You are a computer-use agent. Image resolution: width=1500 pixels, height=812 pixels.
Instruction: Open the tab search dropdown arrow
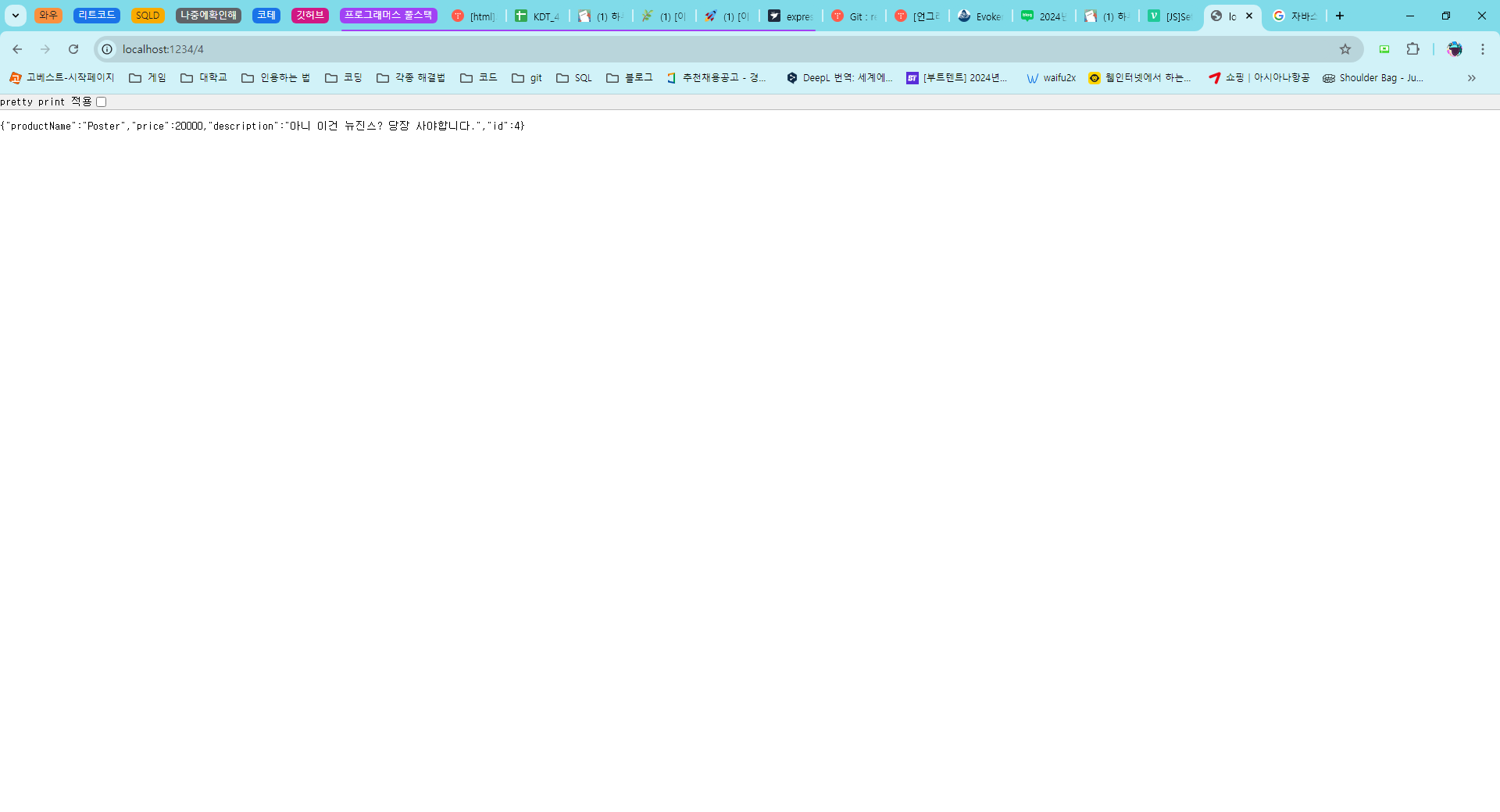(15, 16)
